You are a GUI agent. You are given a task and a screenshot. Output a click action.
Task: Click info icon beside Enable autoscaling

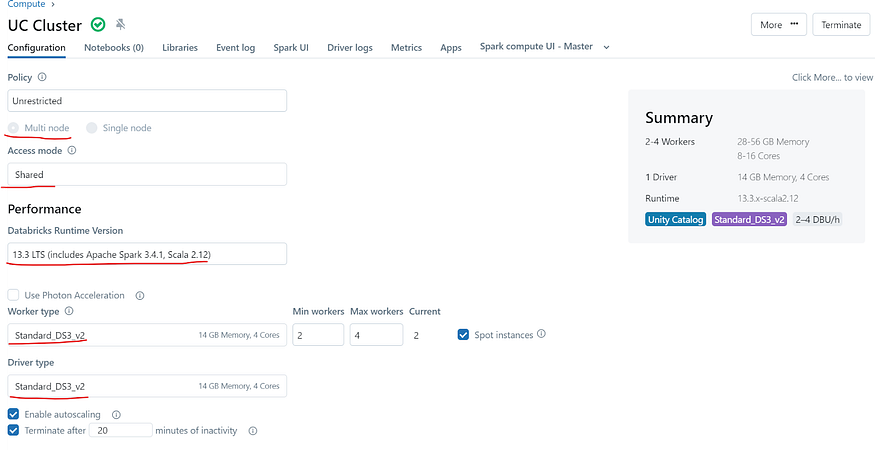tap(116, 415)
